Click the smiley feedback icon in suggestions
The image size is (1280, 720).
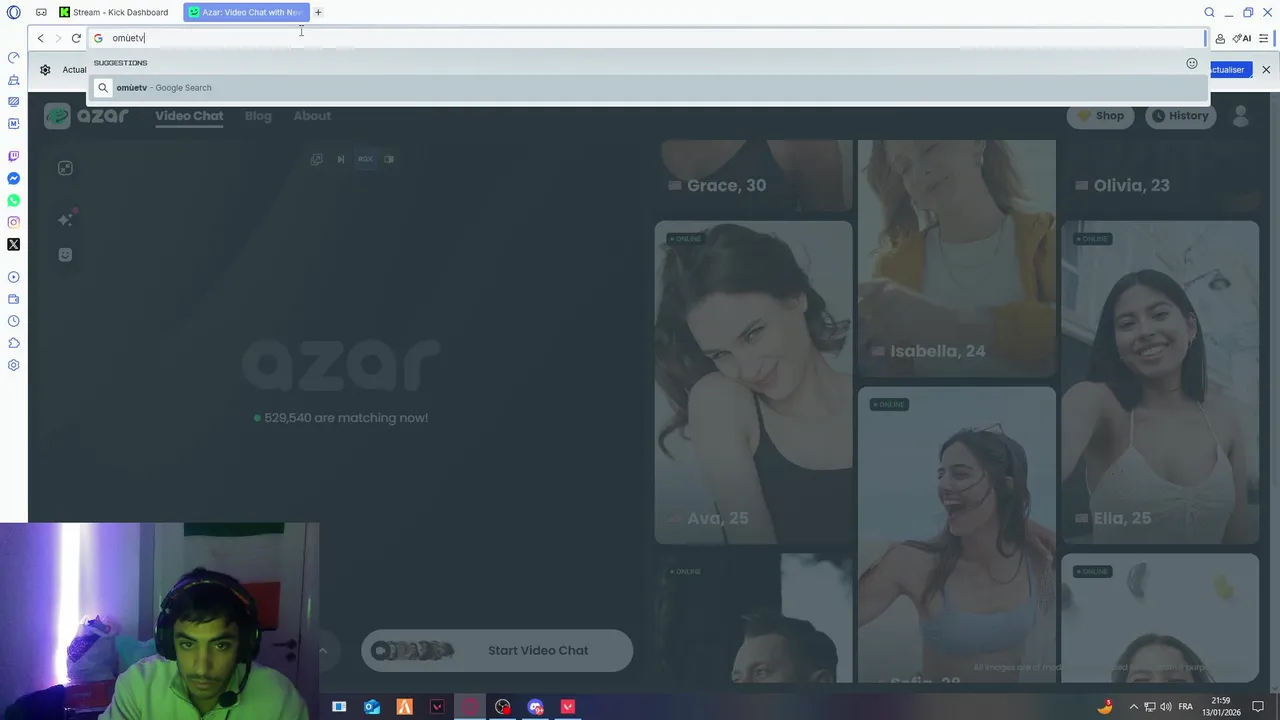tap(1192, 63)
